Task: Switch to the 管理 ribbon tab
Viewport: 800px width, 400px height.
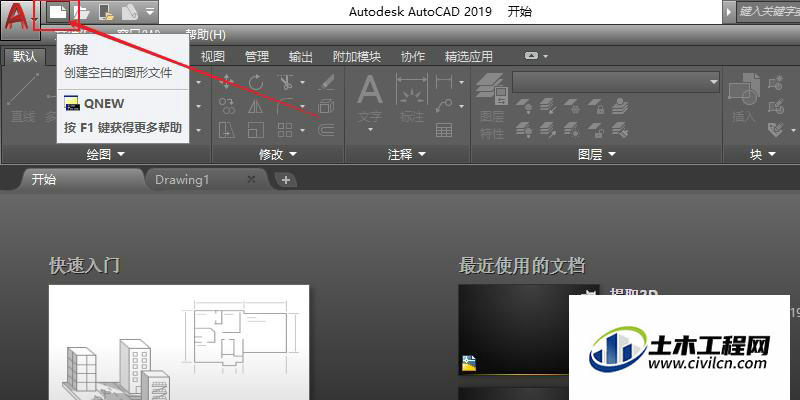Action: click(257, 56)
